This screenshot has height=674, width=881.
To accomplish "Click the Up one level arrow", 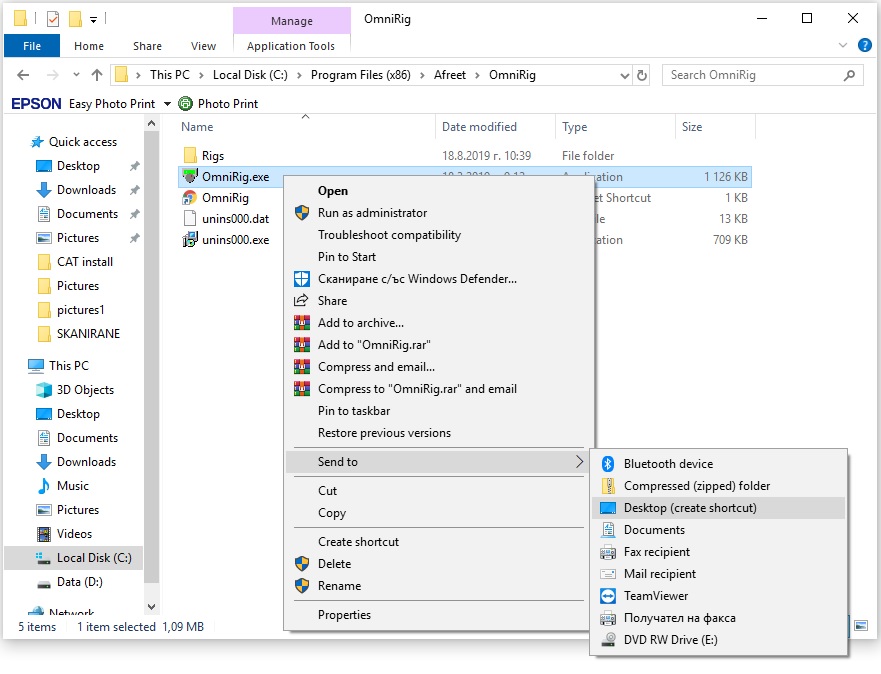I will point(97,75).
